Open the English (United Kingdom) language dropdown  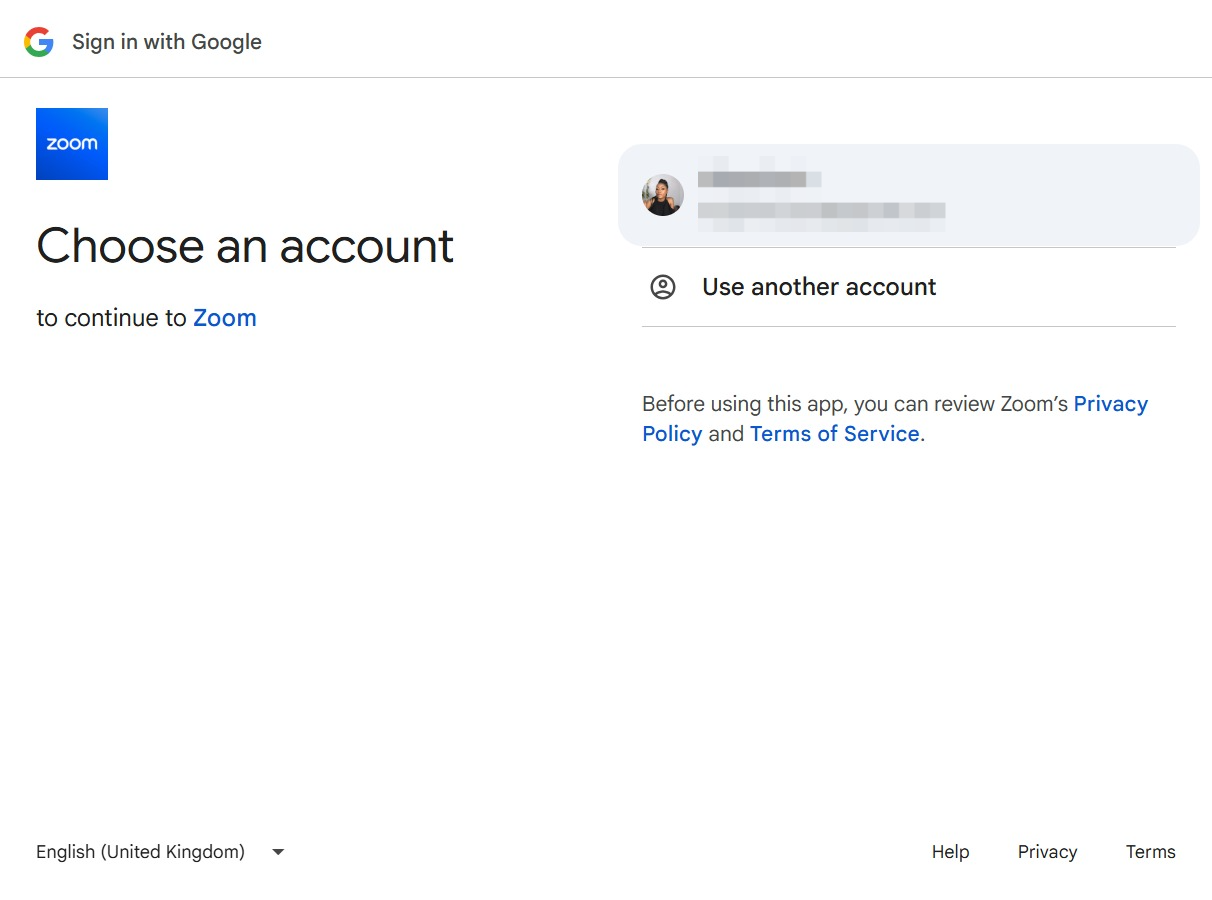[x=161, y=852]
